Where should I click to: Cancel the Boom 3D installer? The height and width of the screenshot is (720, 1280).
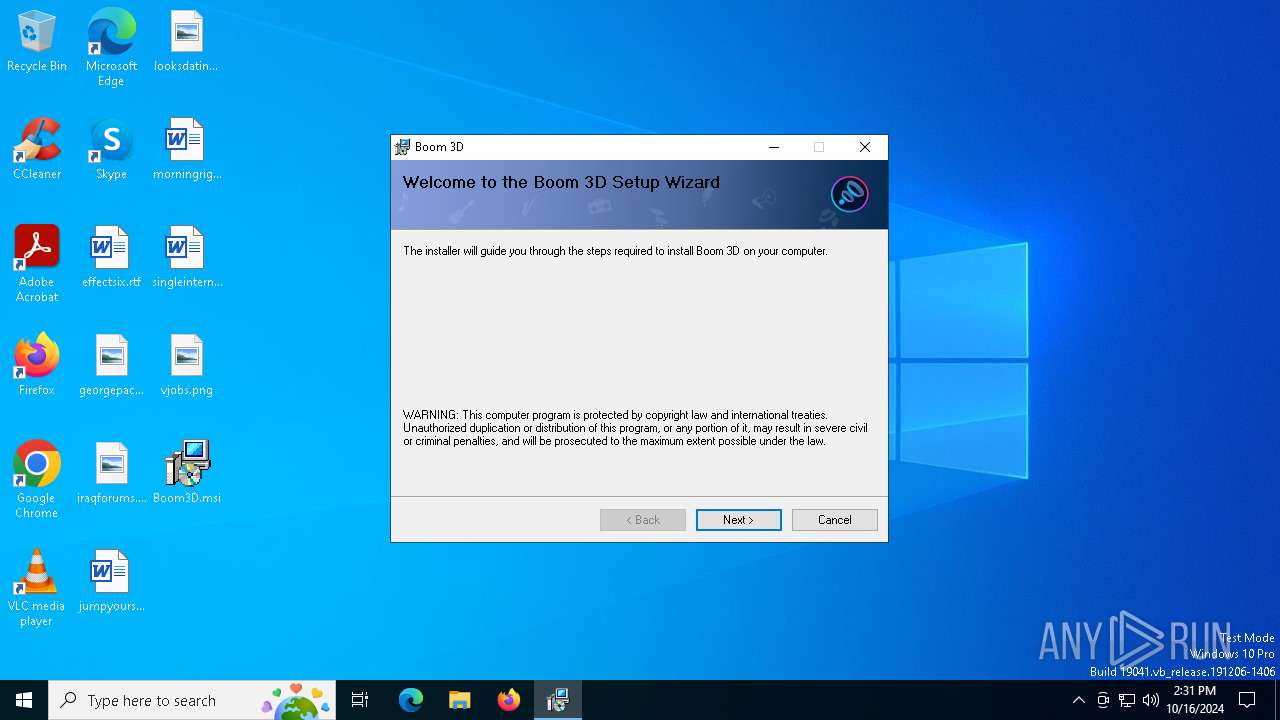pos(835,520)
